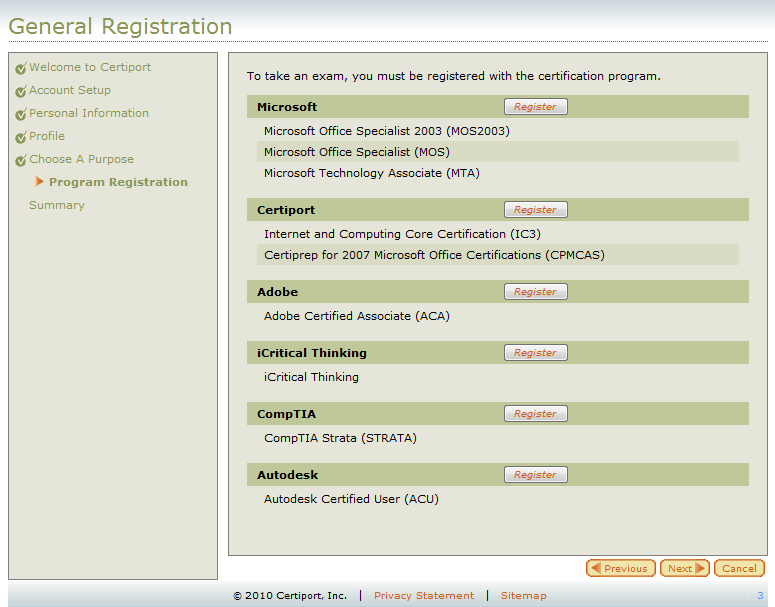The width and height of the screenshot is (775, 607).
Task: Click checkmark icon beside Account Setup
Action: coord(21,91)
